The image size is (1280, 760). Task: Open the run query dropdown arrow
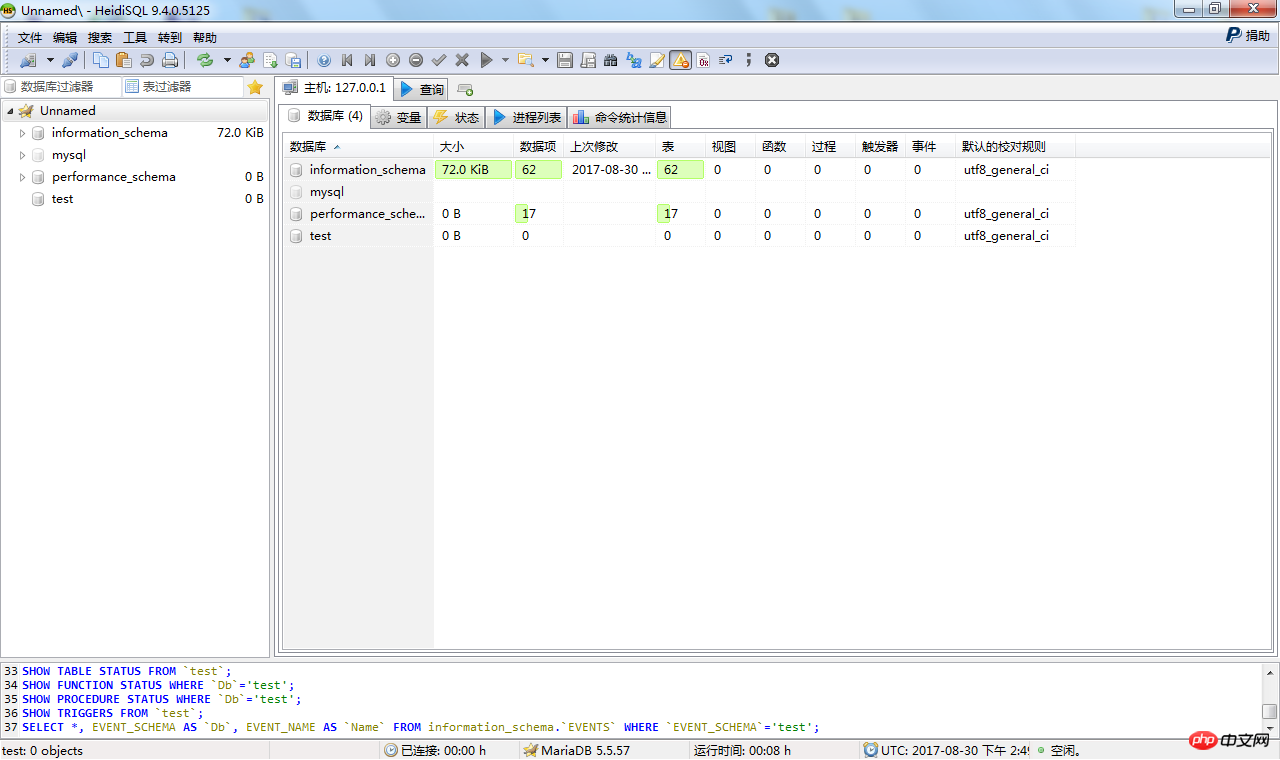coord(505,60)
